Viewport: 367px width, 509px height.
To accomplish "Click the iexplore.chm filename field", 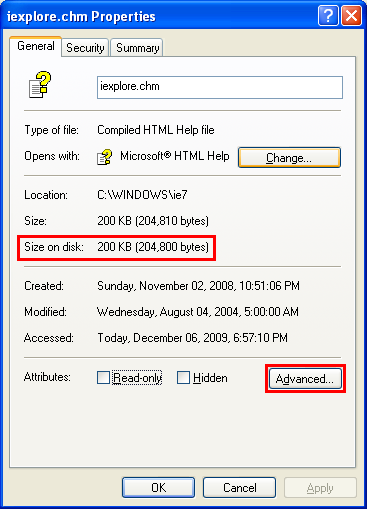I will pos(220,87).
